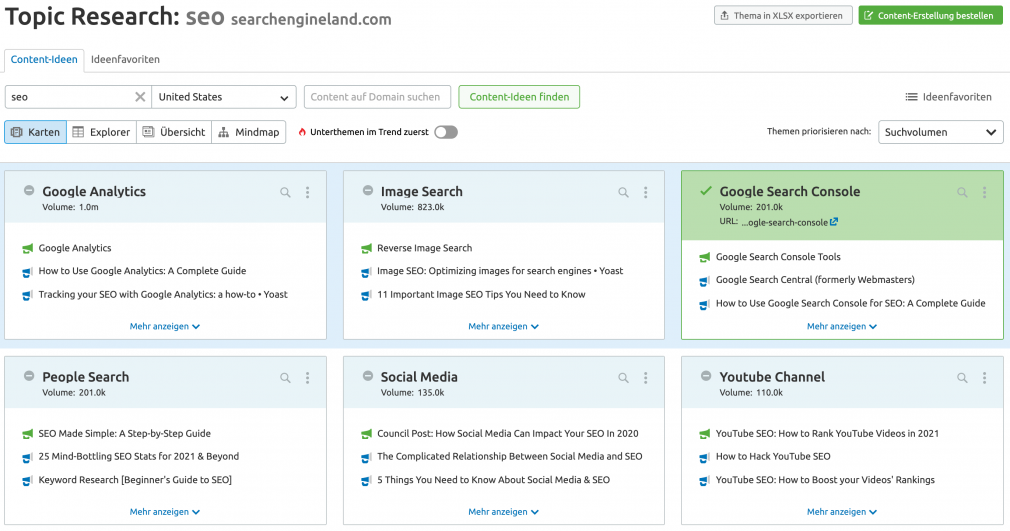This screenshot has width=1010, height=531.
Task: Open Tracking your SEO with Google Analytics headline
Action: point(163,294)
